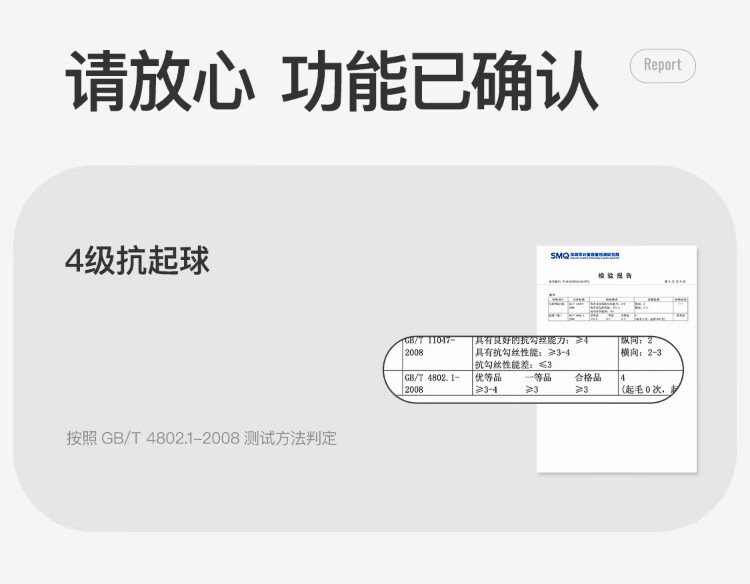Image resolution: width=750 pixels, height=584 pixels.
Task: Click the SMQ logo on the report
Action: click(x=558, y=256)
